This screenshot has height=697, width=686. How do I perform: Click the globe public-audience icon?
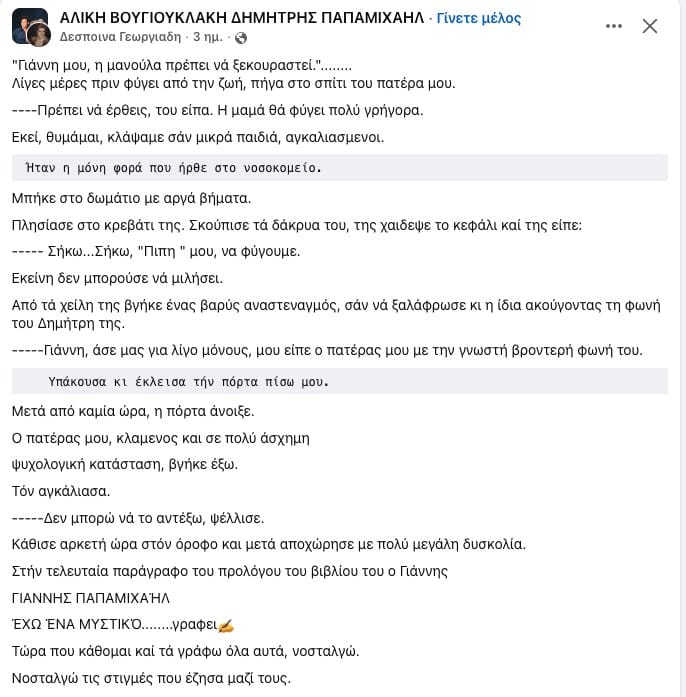(x=241, y=38)
